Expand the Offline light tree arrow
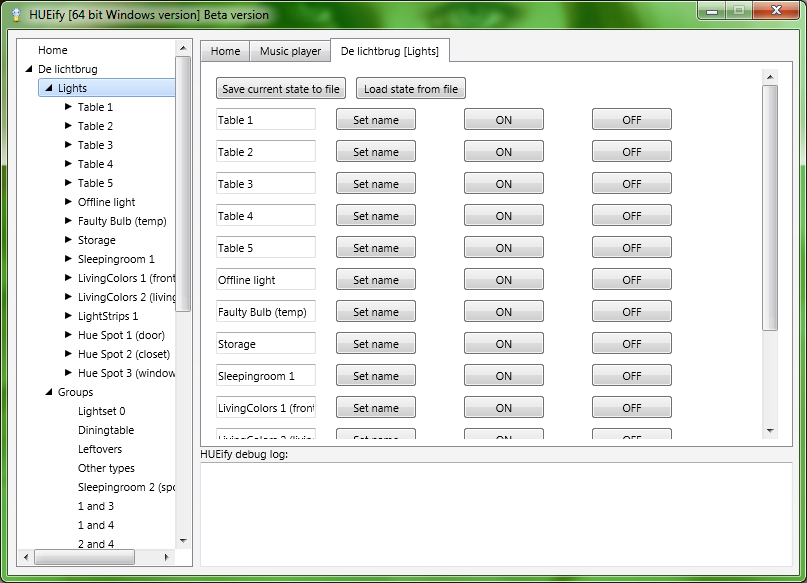The height and width of the screenshot is (583, 807). point(68,202)
